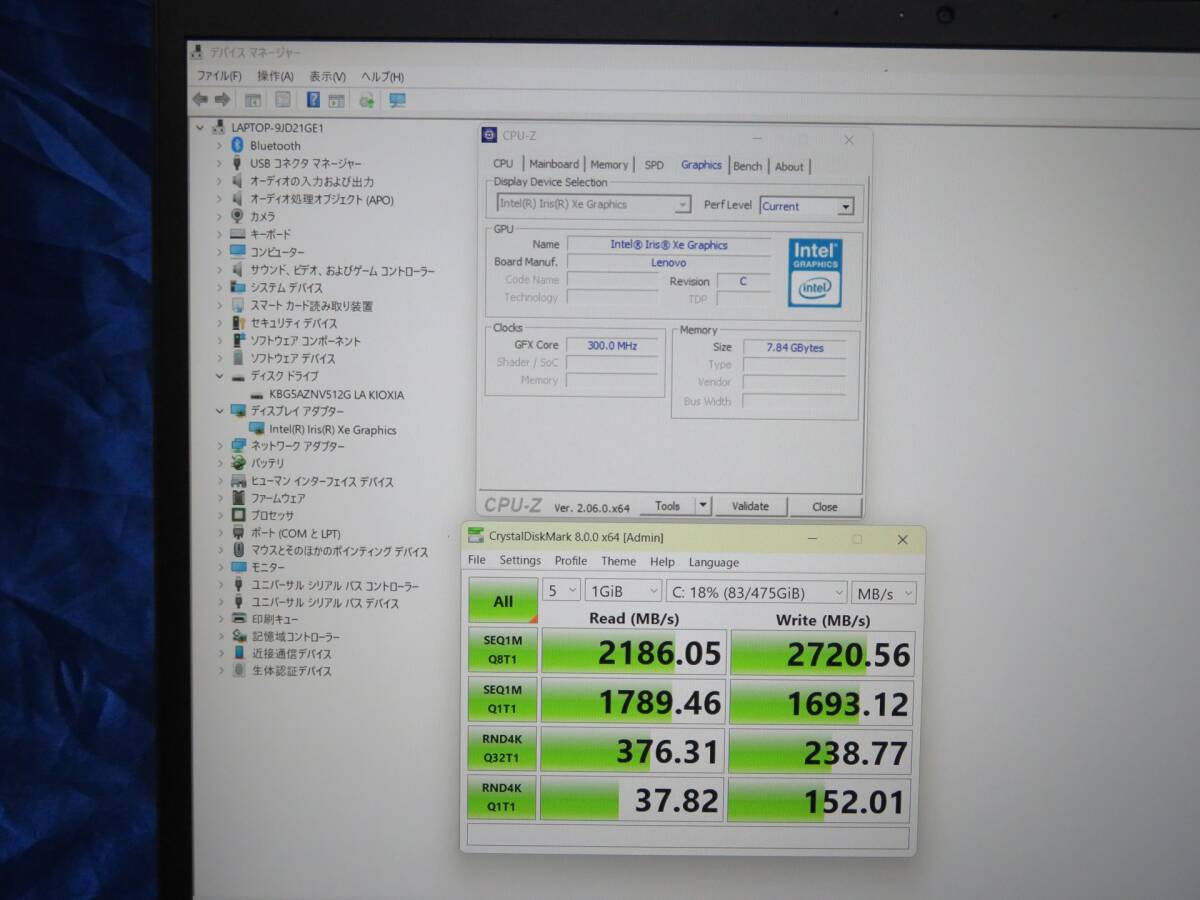Click the Close button in CPU-Z
The width and height of the screenshot is (1200, 900).
coord(825,507)
